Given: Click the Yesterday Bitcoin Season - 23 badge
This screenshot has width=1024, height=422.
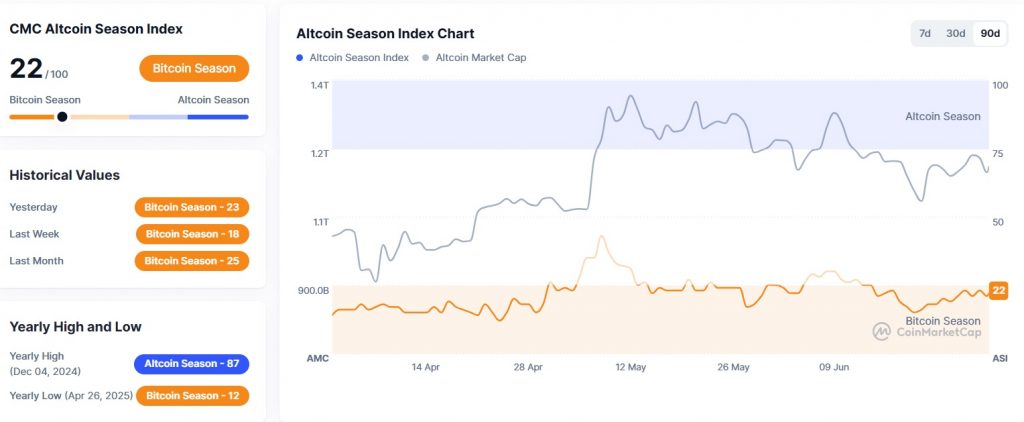Looking at the screenshot, I should coord(192,207).
